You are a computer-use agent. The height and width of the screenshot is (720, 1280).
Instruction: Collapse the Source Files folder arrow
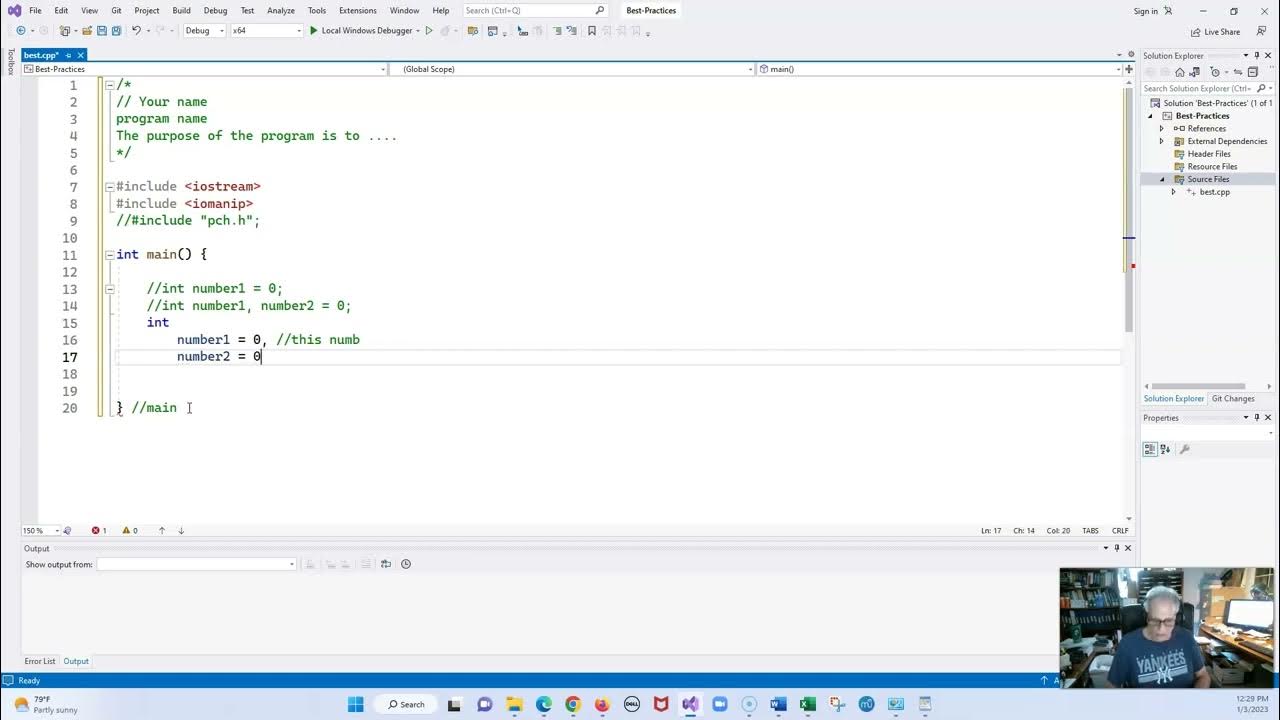(x=1162, y=179)
